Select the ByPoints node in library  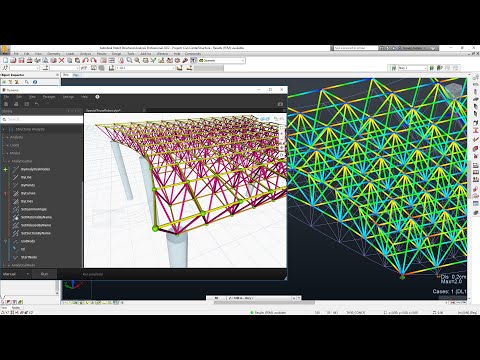28,185
